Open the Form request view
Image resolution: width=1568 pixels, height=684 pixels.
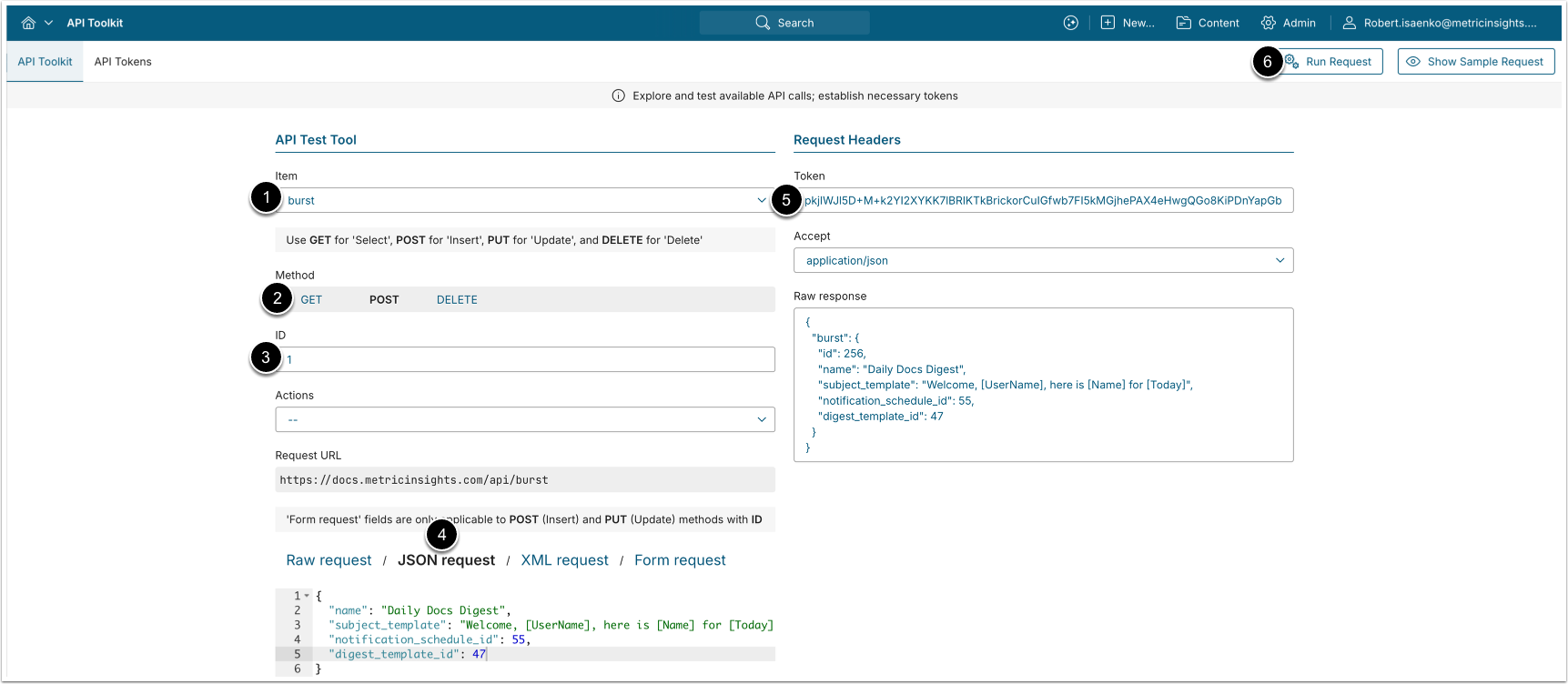pos(680,560)
